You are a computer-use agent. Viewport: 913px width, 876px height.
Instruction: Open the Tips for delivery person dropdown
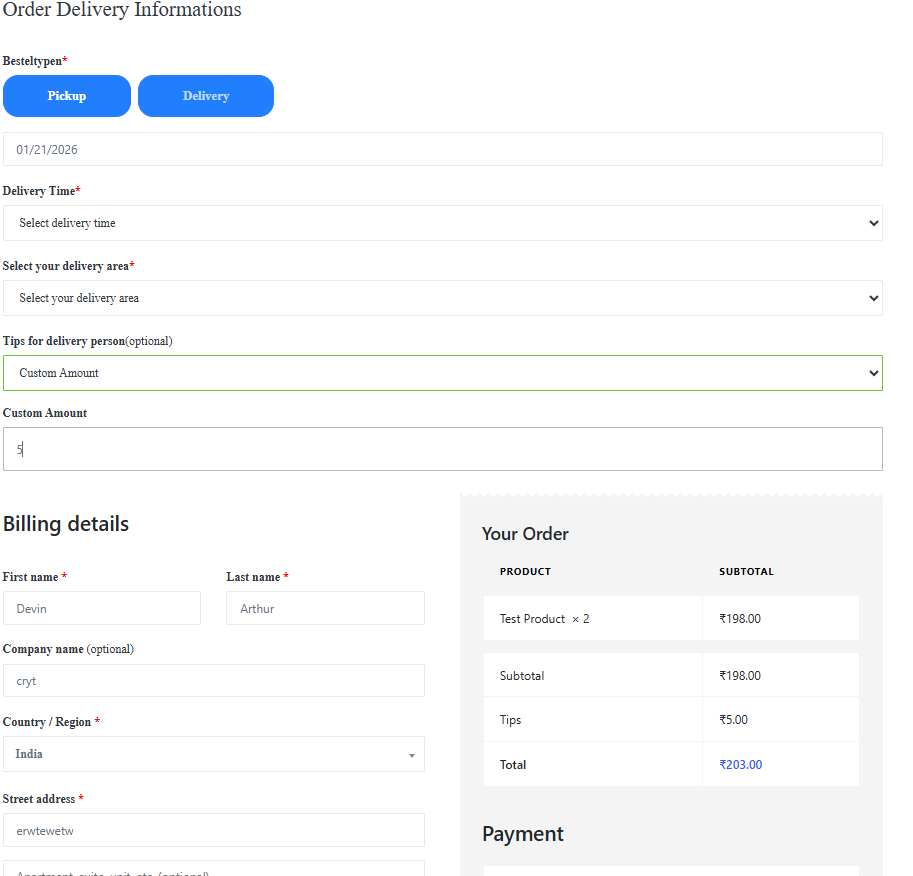point(442,373)
